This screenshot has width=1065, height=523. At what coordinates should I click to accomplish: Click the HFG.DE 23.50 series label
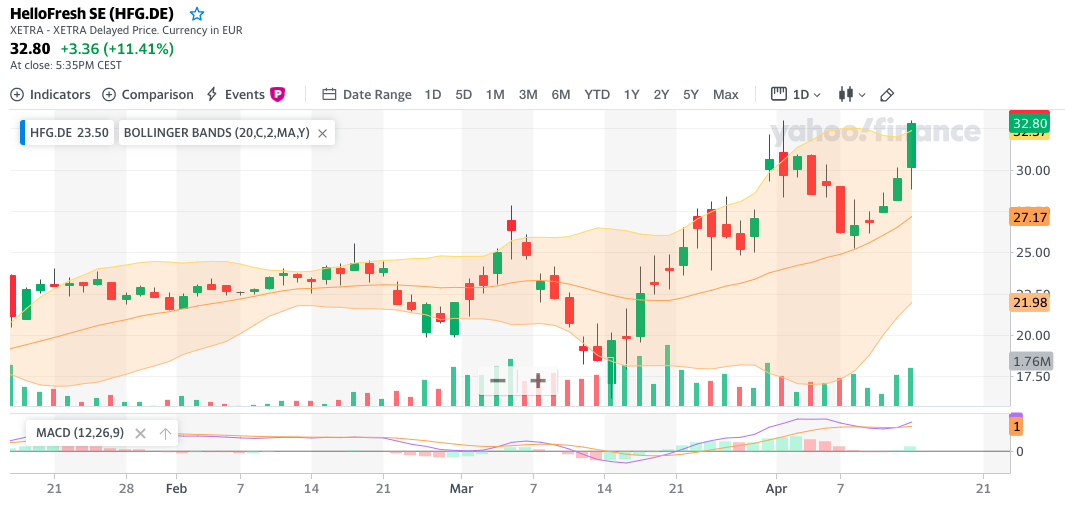point(69,133)
